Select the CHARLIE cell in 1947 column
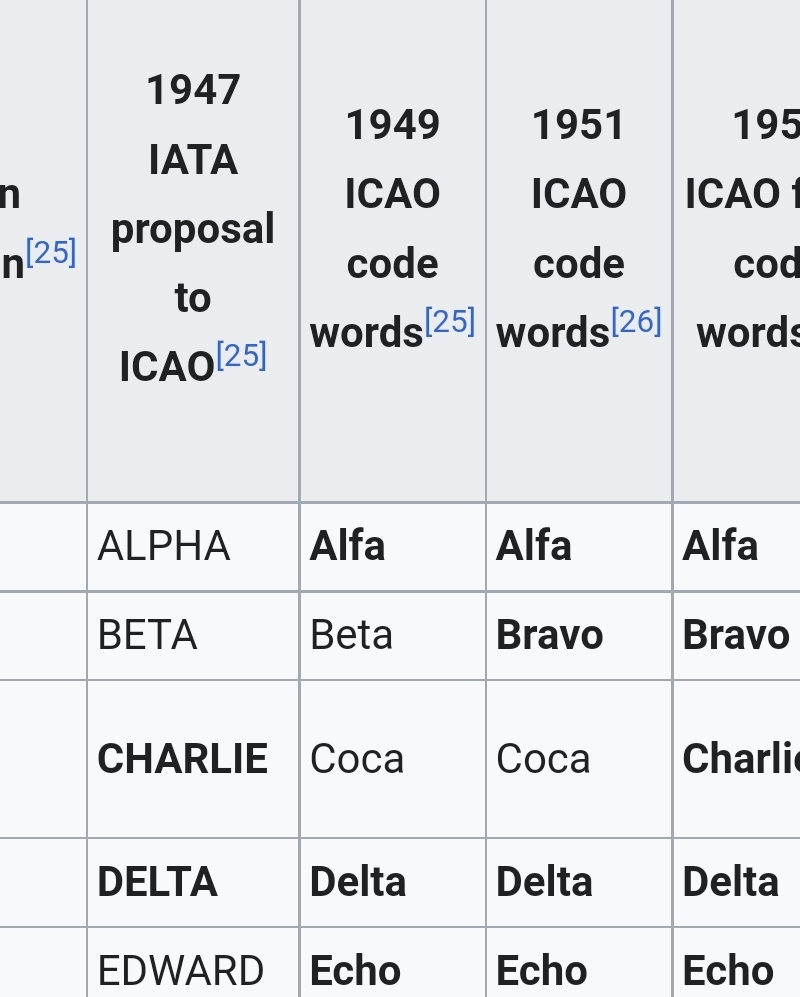This screenshot has height=997, width=800. 193,759
